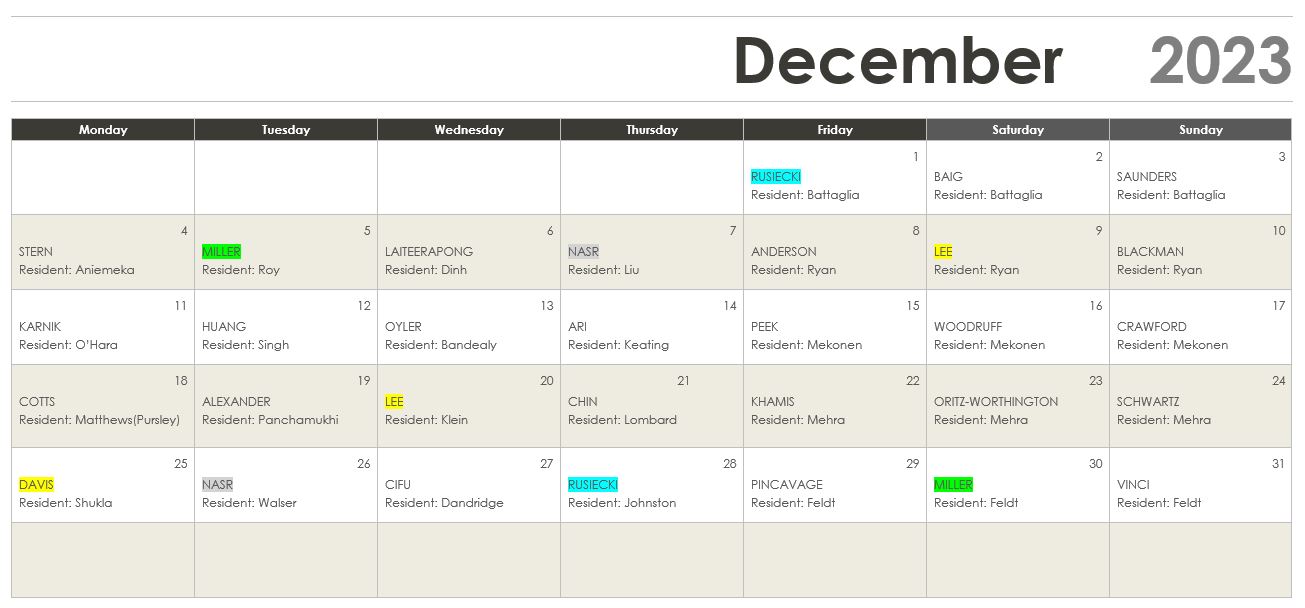Click Resident: Panchamukhi on December 19
This screenshot has width=1305, height=608.
click(x=270, y=420)
